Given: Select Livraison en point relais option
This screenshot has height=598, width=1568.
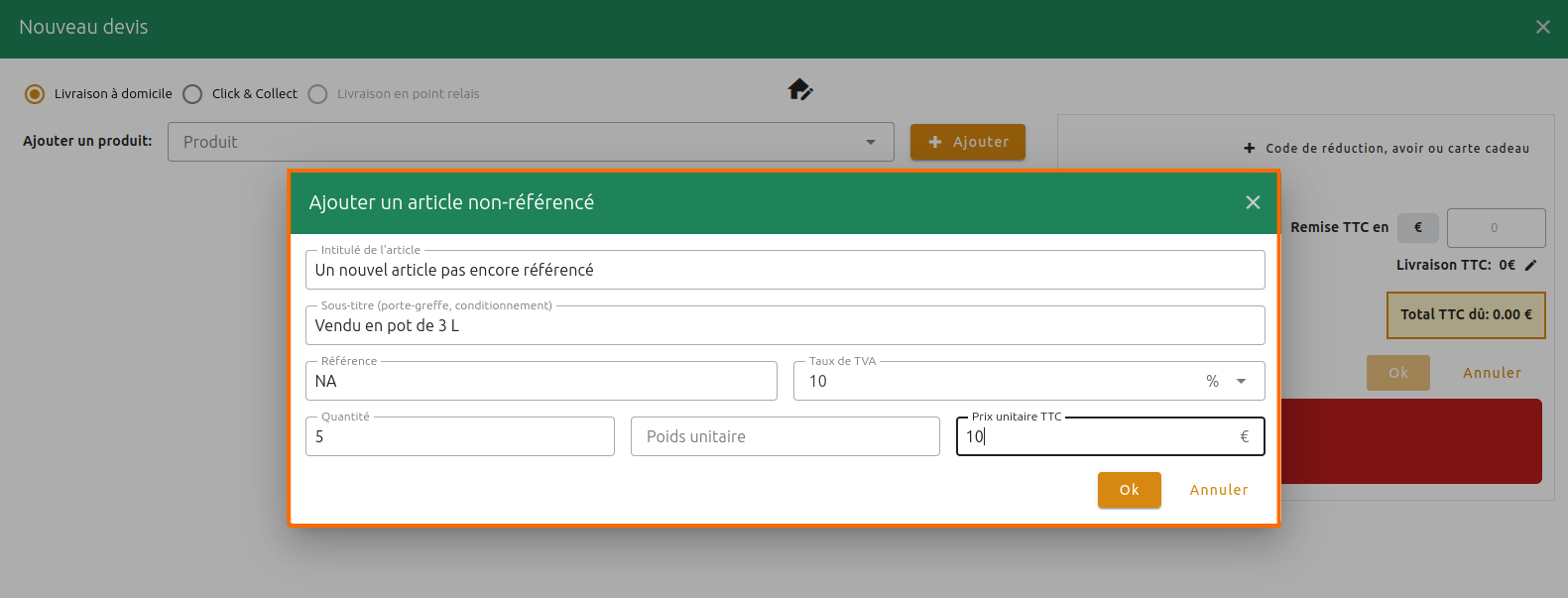Looking at the screenshot, I should tap(317, 94).
